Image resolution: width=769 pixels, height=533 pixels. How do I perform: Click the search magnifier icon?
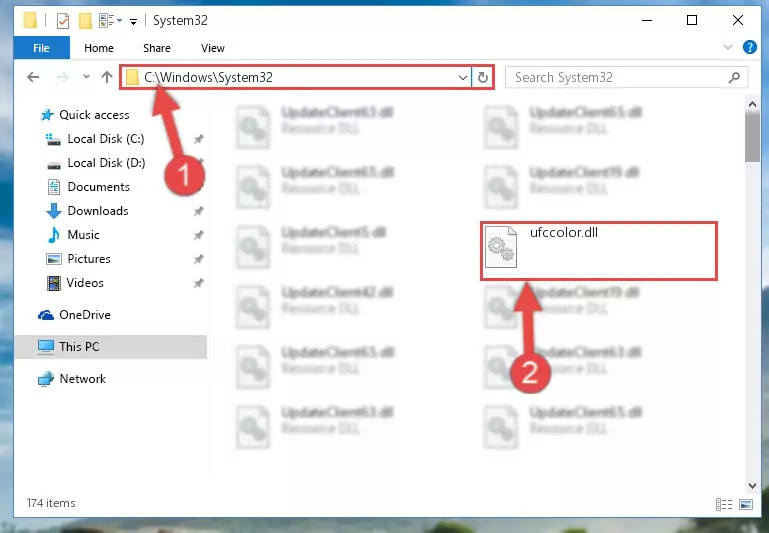(734, 77)
